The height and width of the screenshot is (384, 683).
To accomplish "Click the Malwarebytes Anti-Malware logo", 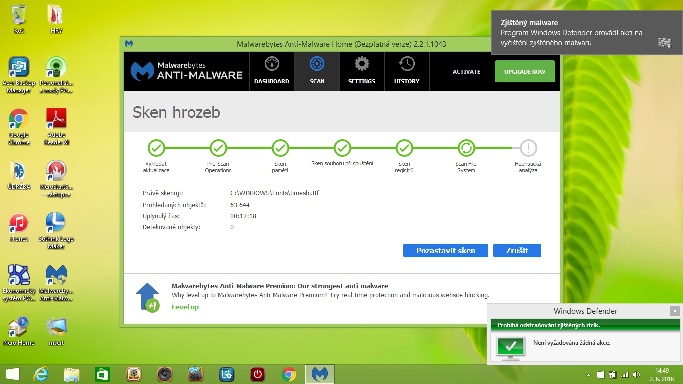I will pos(186,71).
